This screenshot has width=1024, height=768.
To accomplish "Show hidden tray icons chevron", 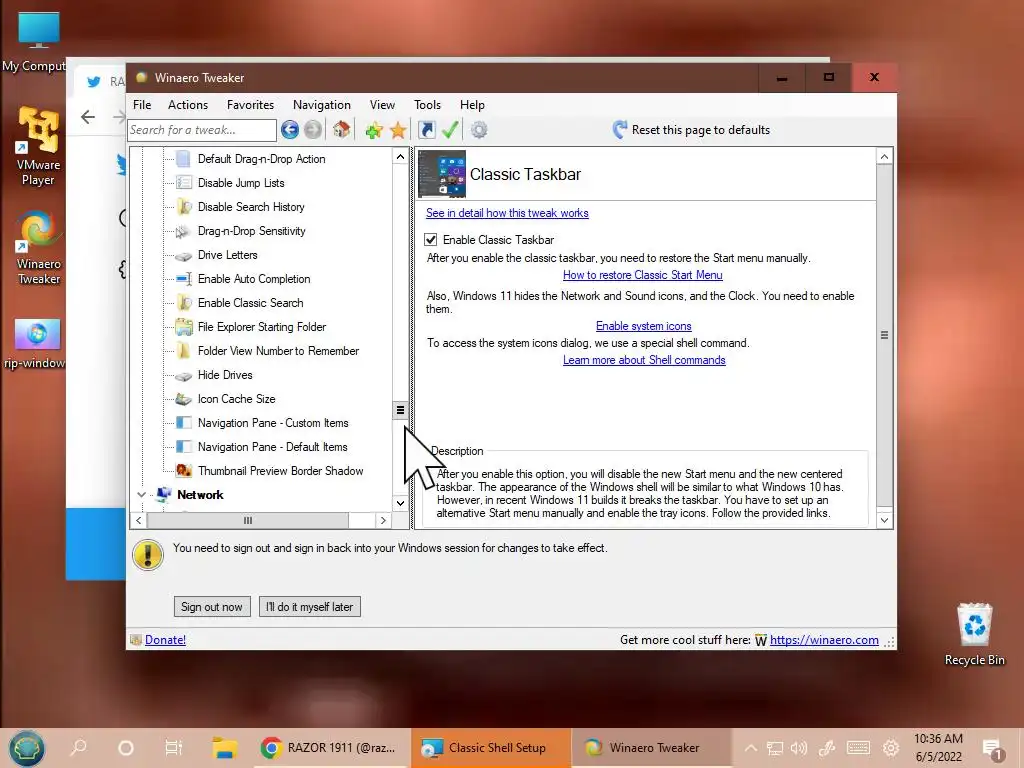I will (751, 748).
